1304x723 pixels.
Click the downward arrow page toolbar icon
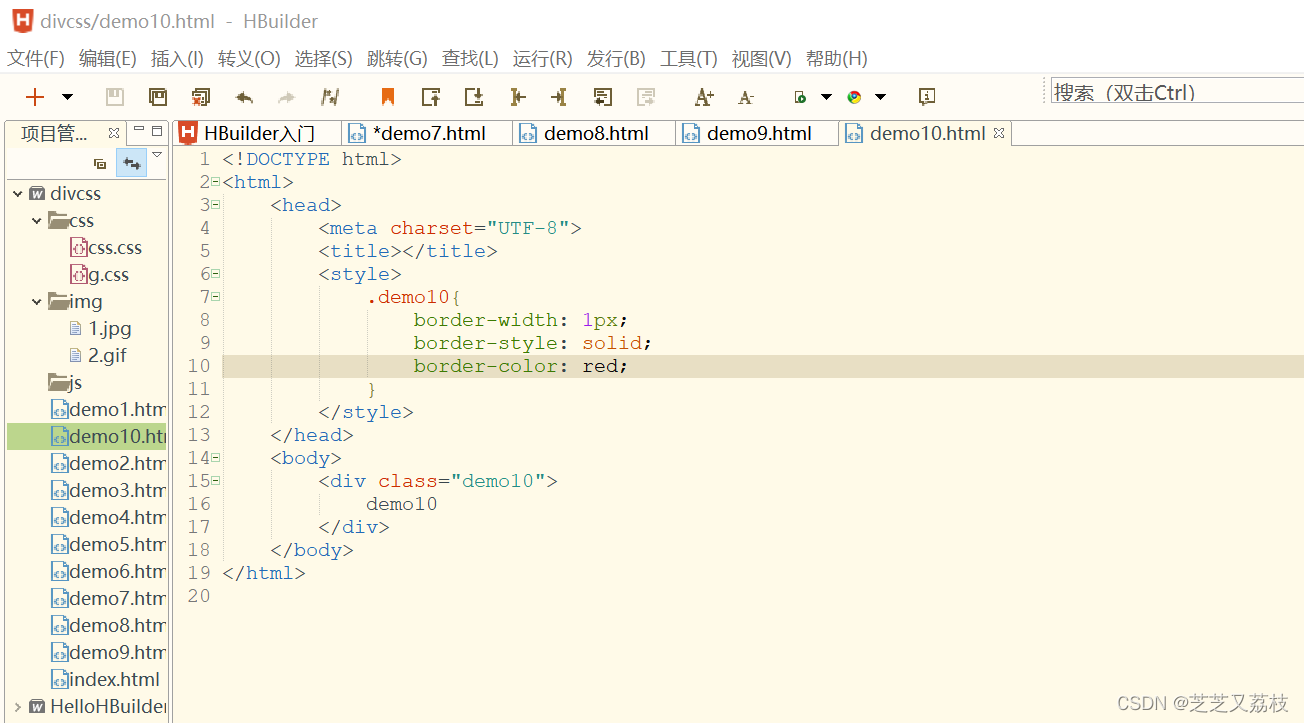tap(474, 97)
